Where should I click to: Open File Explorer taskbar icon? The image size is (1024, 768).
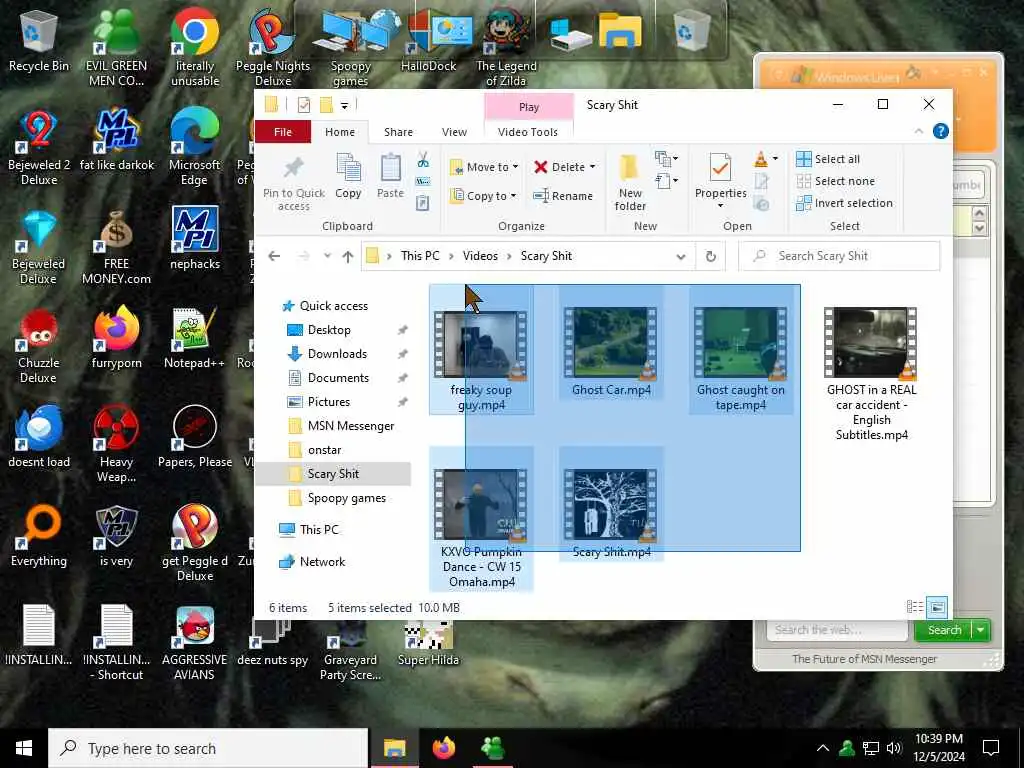click(x=394, y=748)
